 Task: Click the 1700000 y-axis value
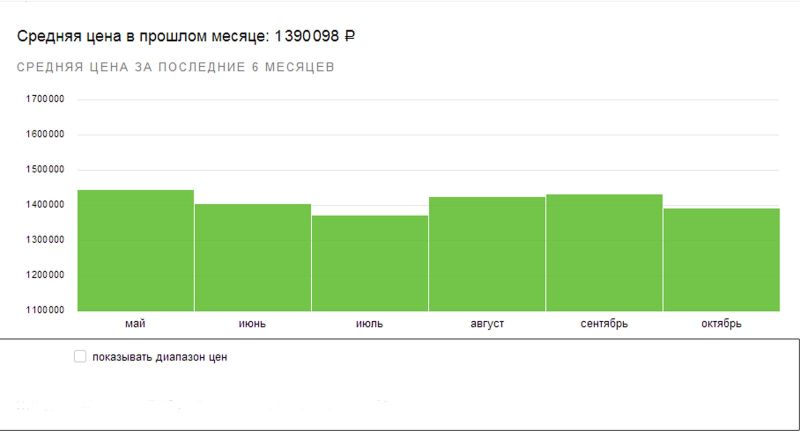pos(45,99)
